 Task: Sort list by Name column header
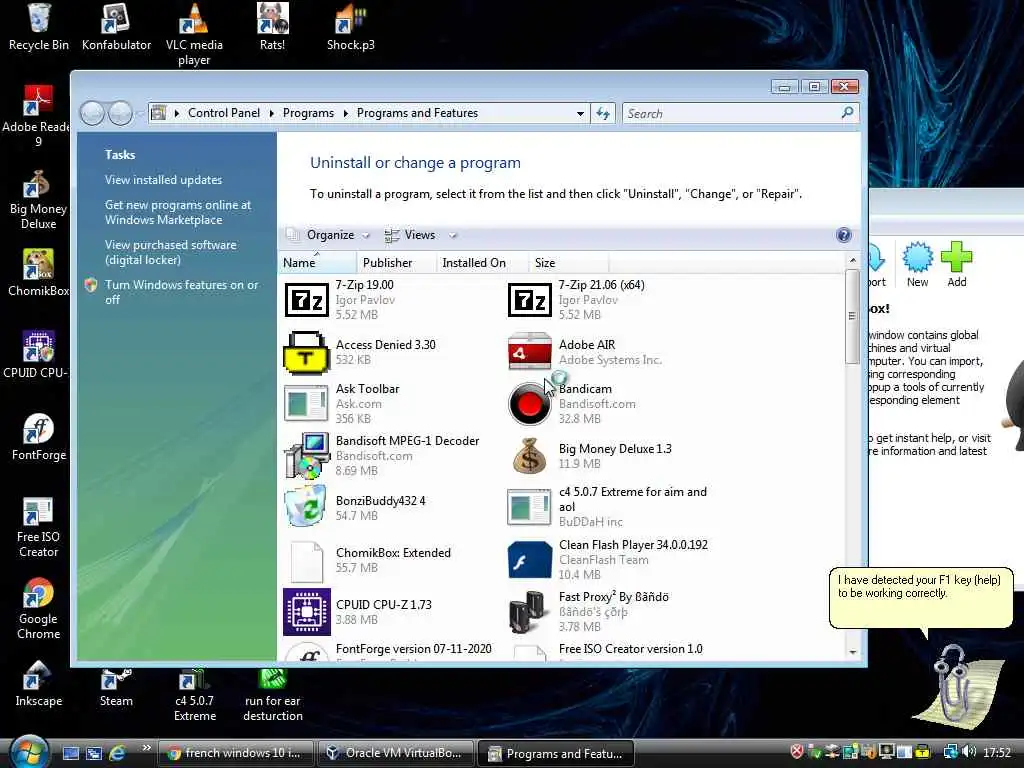coord(317,263)
